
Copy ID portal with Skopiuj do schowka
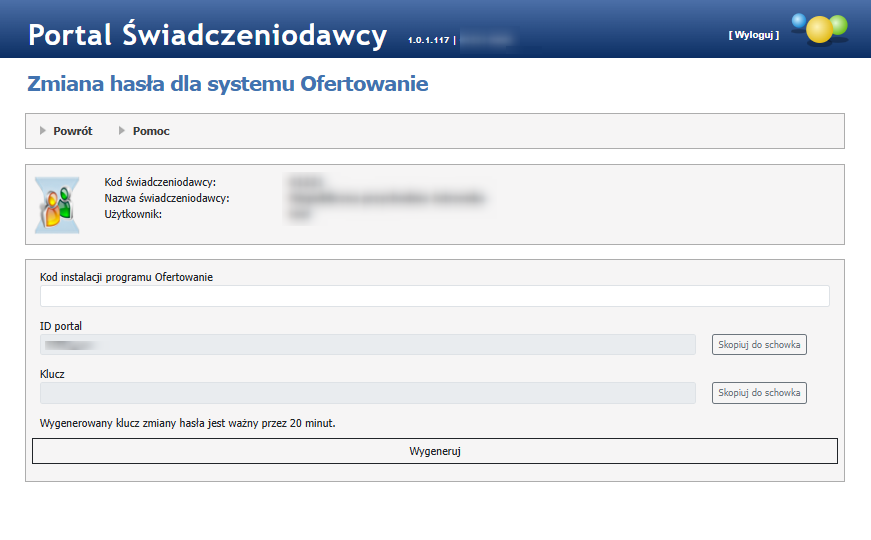(759, 344)
